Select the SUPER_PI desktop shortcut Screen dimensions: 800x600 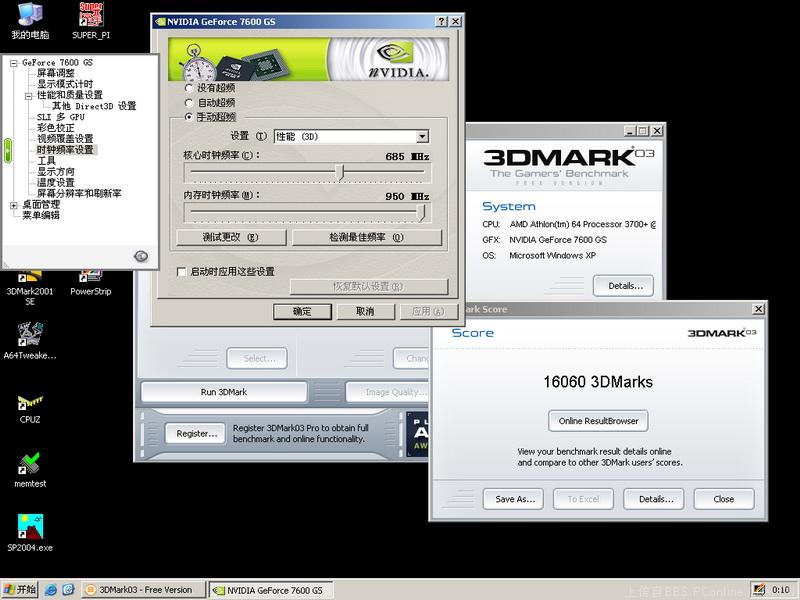[91, 20]
